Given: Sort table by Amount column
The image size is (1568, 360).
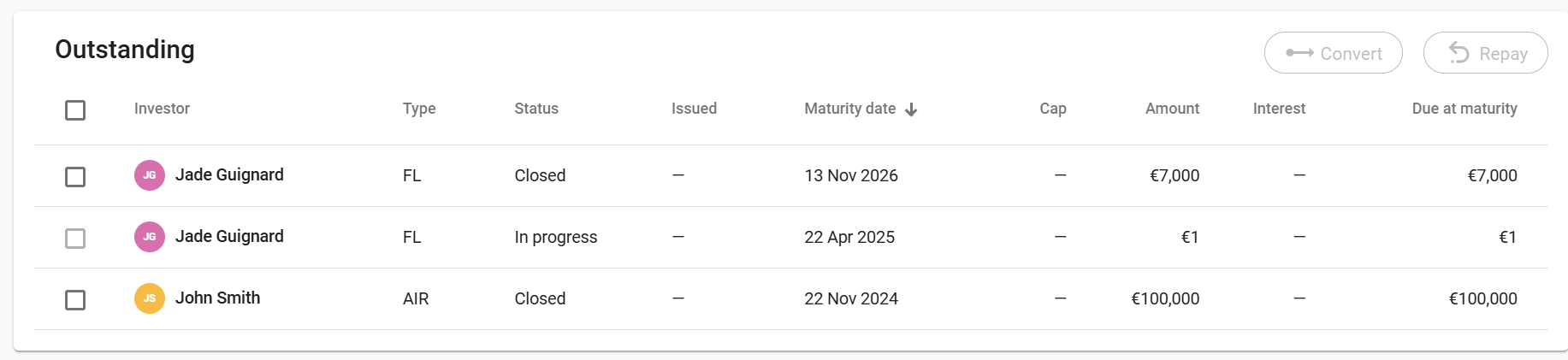Looking at the screenshot, I should (1172, 109).
